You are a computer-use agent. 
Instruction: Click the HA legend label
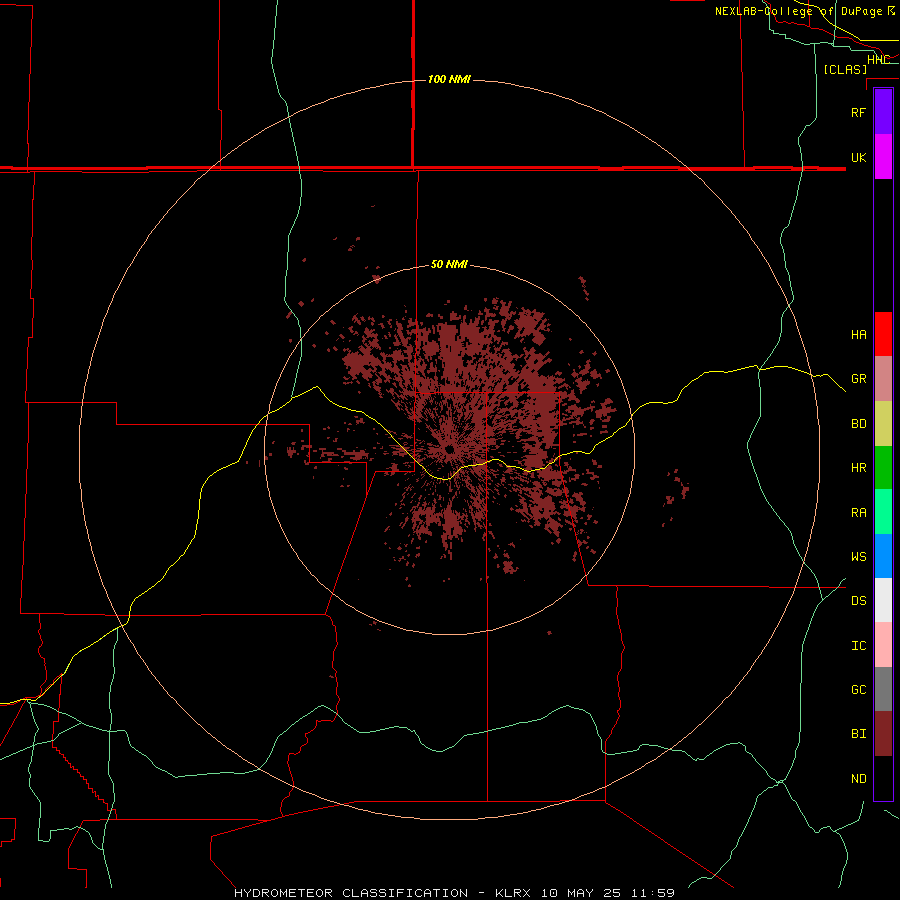[x=858, y=334]
